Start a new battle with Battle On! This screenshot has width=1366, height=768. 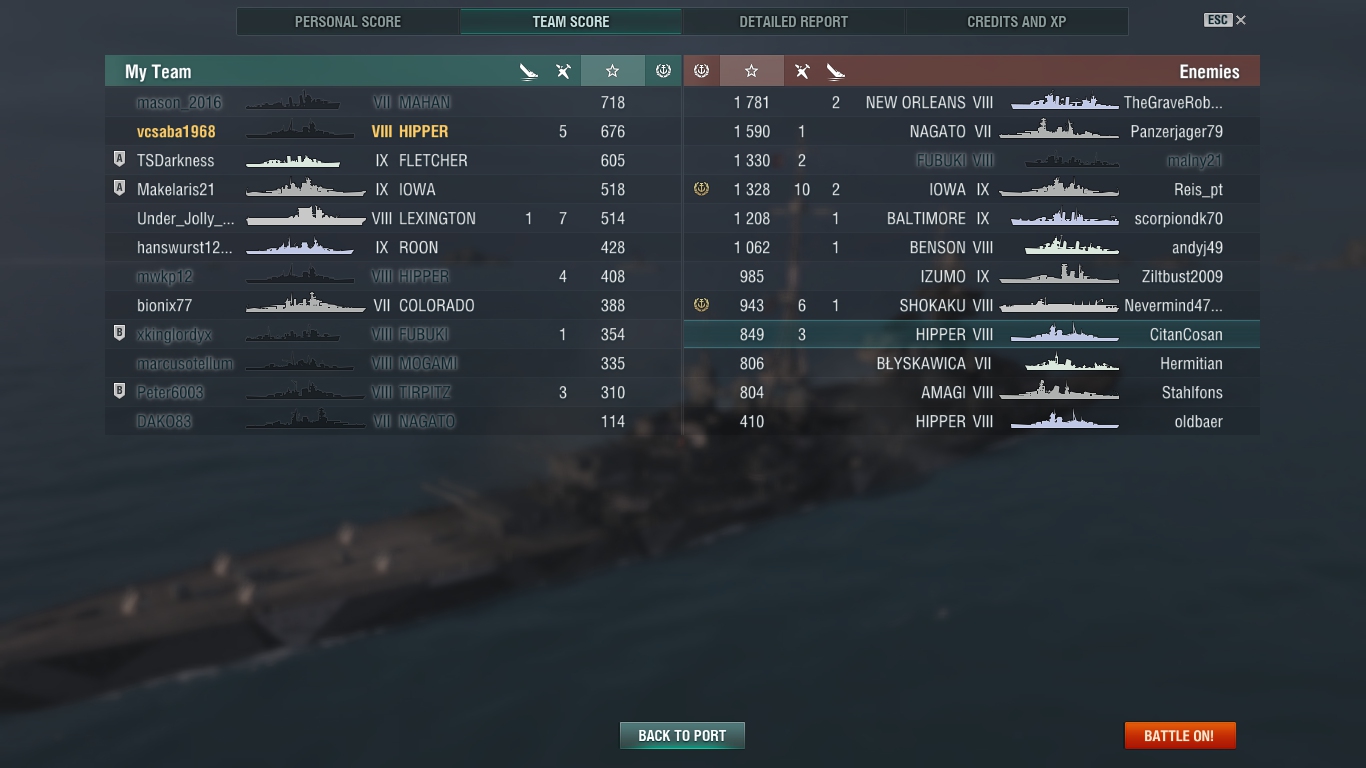click(x=1180, y=736)
